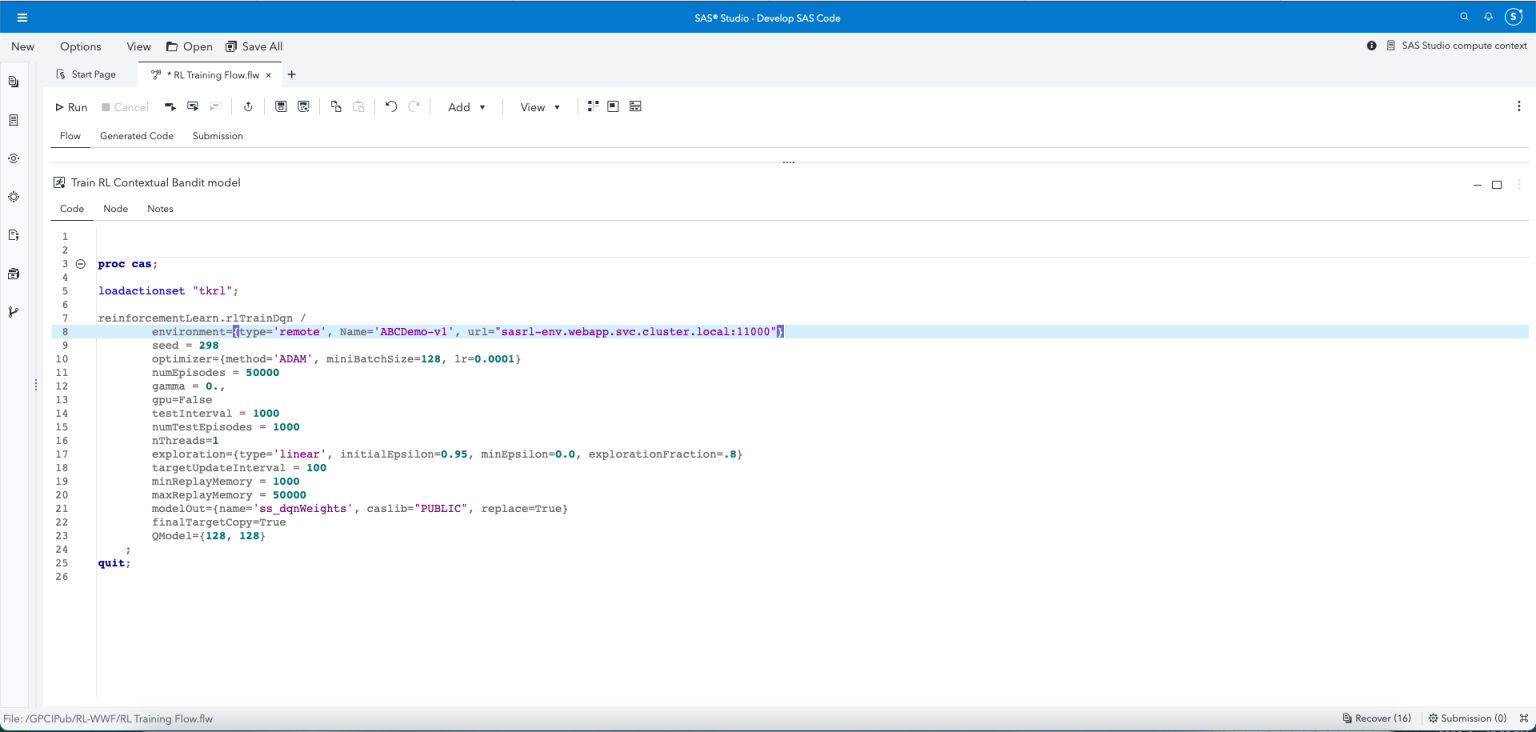
Task: Click the Save All button
Action: click(x=254, y=46)
